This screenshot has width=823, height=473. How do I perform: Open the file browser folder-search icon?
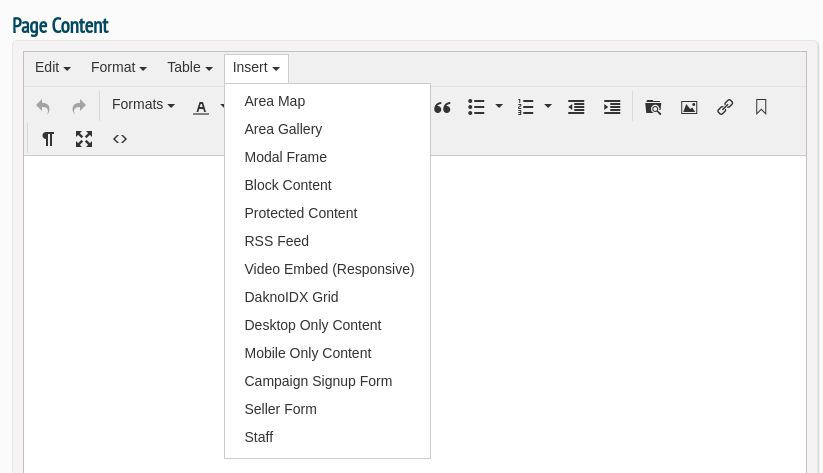[653, 107]
